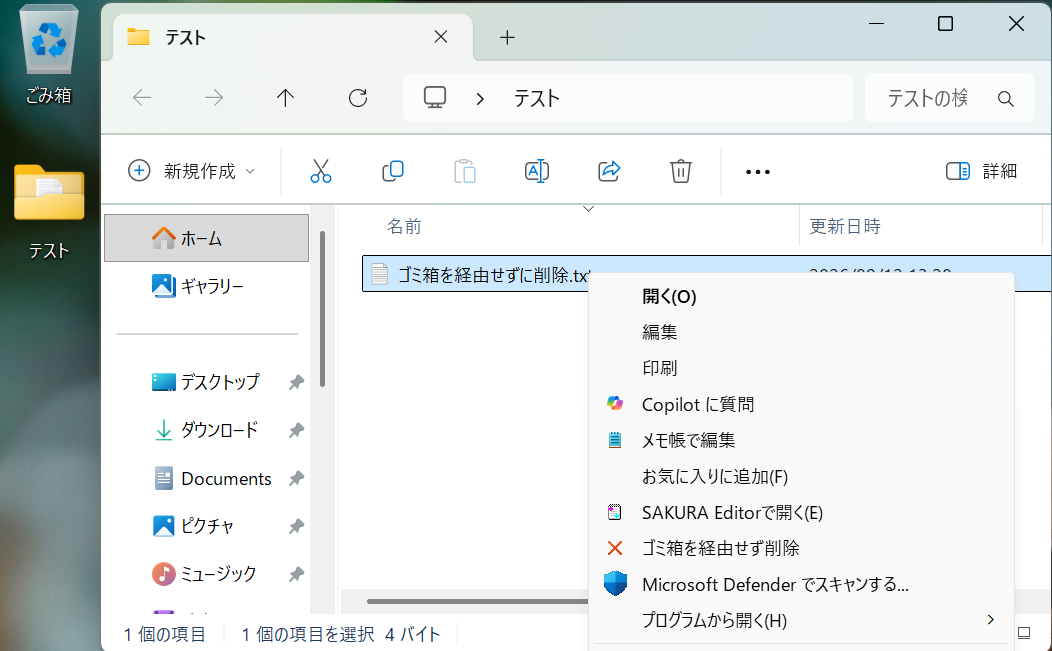Delete file using trash can icon

[x=680, y=171]
